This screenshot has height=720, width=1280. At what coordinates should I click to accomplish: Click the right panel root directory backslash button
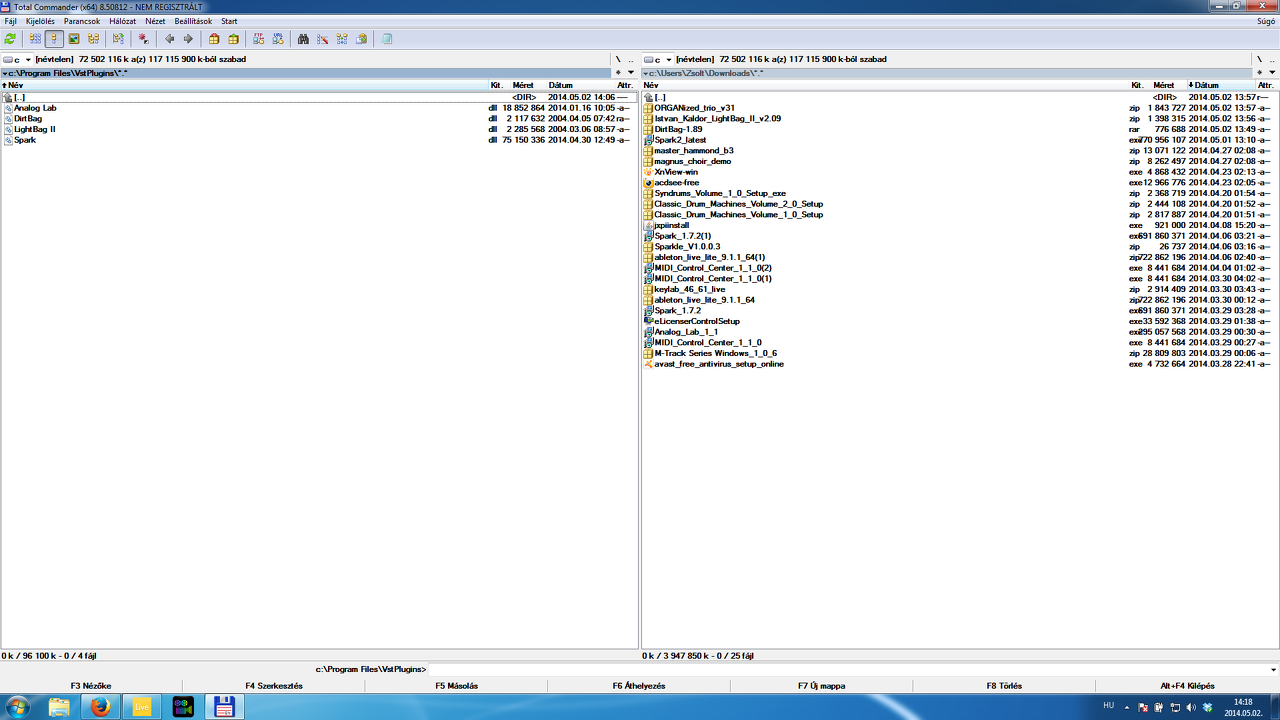pos(1259,60)
